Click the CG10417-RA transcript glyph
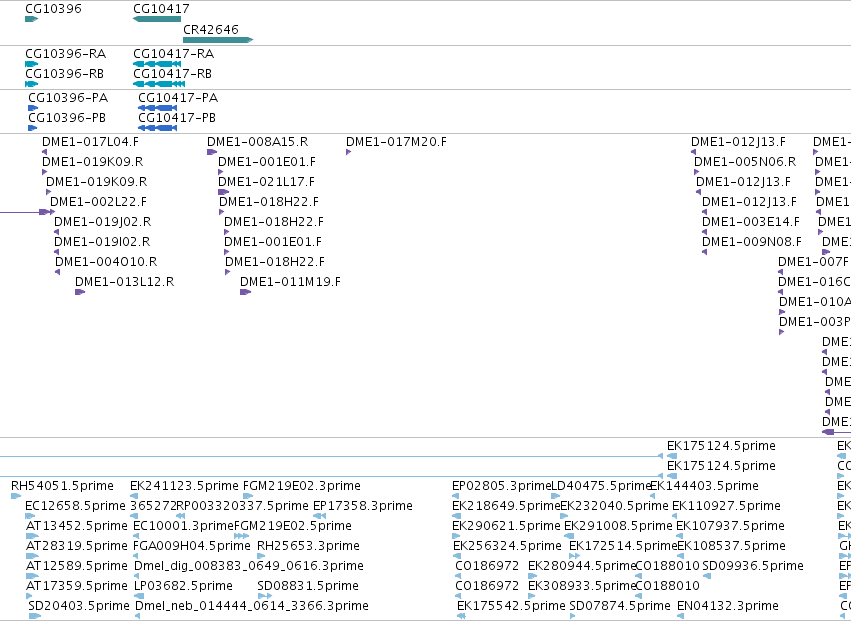Screen dimensions: 851x621 pos(159,64)
